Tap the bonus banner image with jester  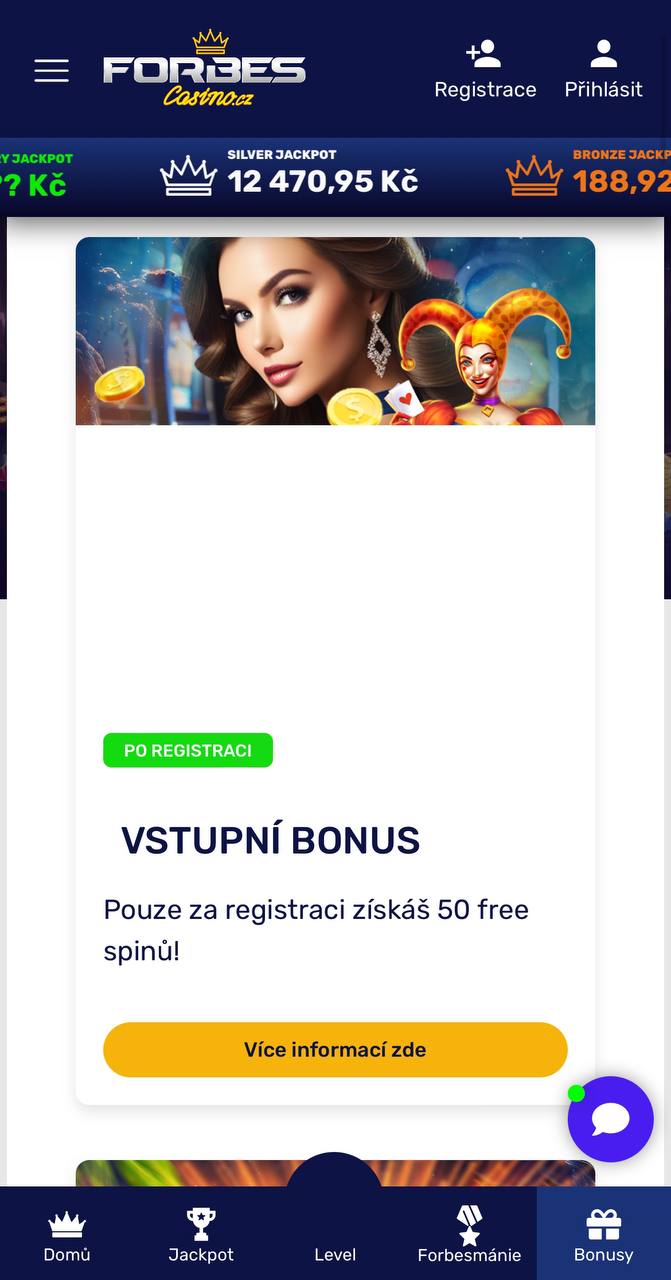tap(335, 331)
